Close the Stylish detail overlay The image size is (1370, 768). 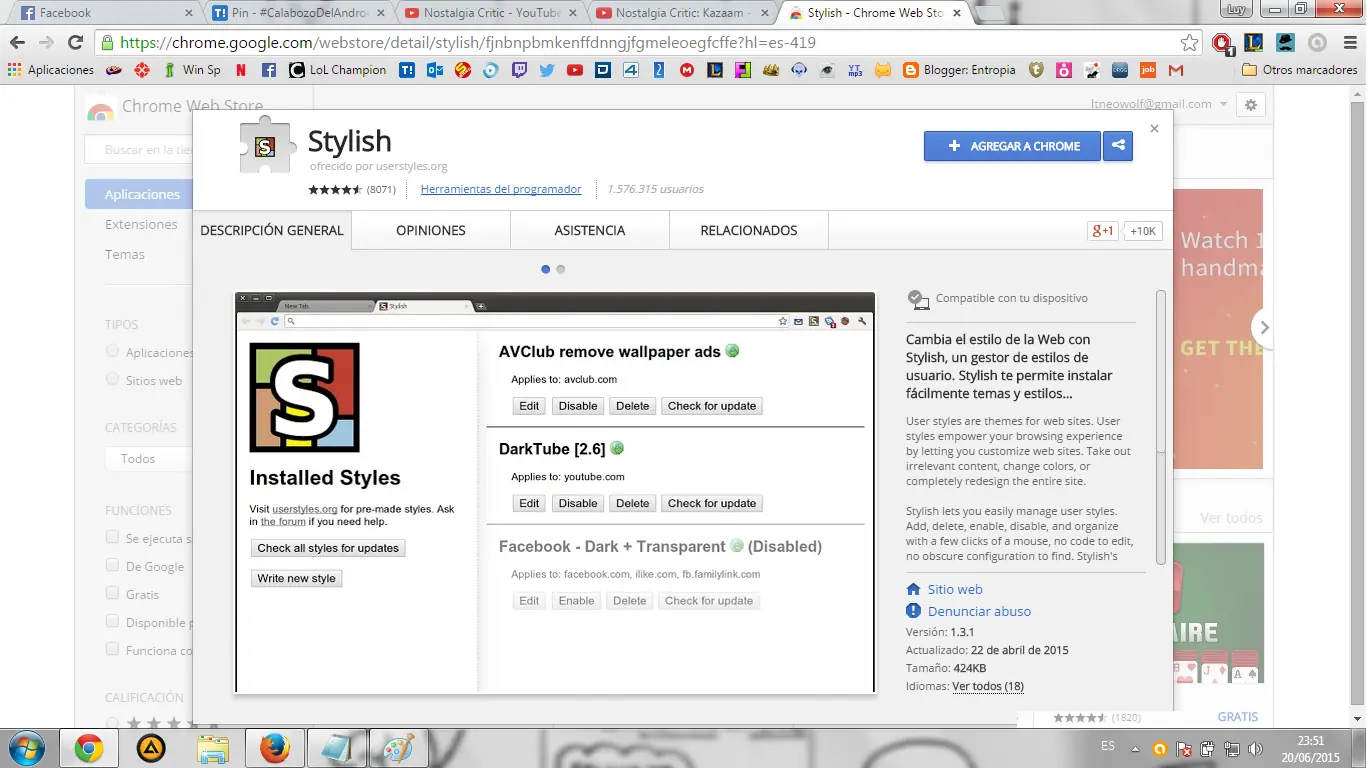[x=1154, y=129]
